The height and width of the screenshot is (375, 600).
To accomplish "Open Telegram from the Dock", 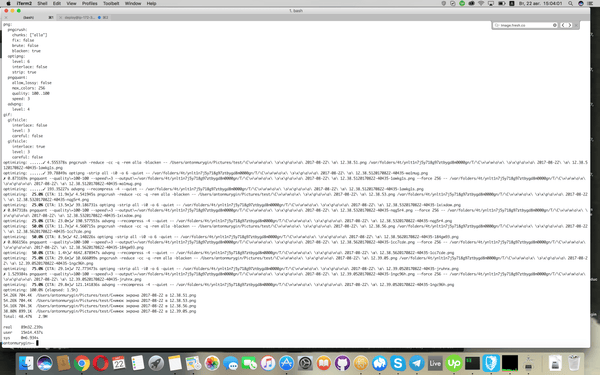I will (x=416, y=363).
